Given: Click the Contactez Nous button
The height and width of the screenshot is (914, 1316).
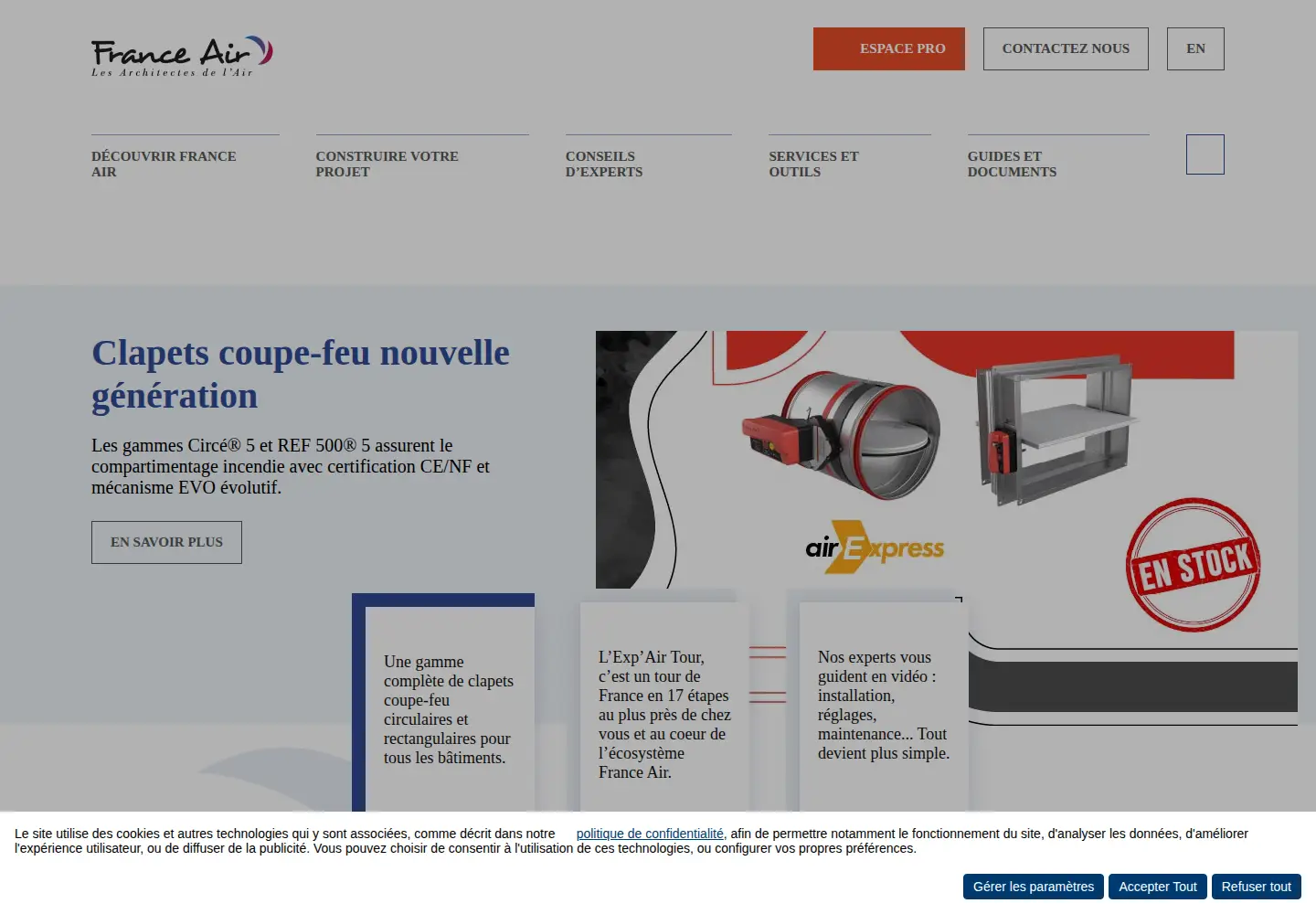Looking at the screenshot, I should coord(1066,48).
